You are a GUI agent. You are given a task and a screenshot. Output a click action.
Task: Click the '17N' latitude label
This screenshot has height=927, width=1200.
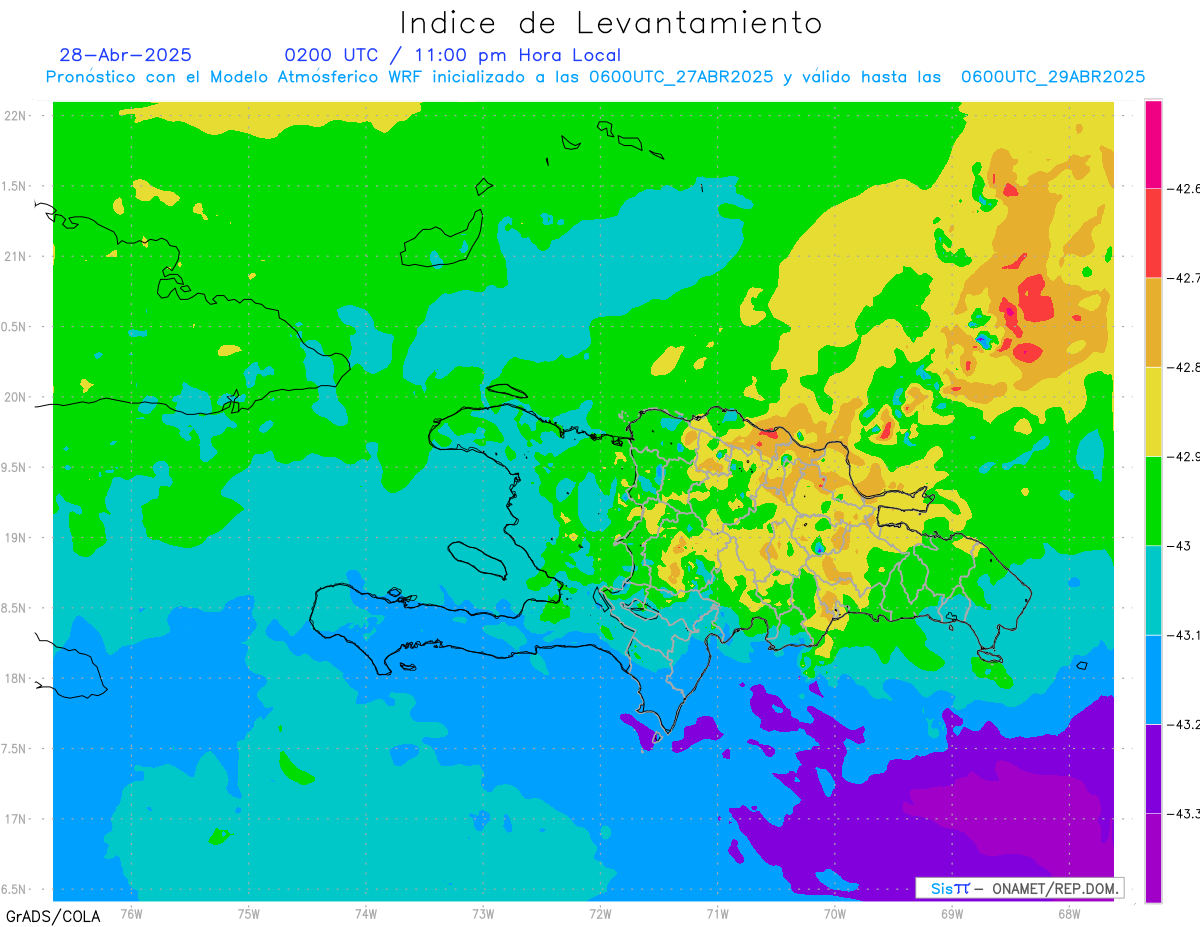pos(15,819)
